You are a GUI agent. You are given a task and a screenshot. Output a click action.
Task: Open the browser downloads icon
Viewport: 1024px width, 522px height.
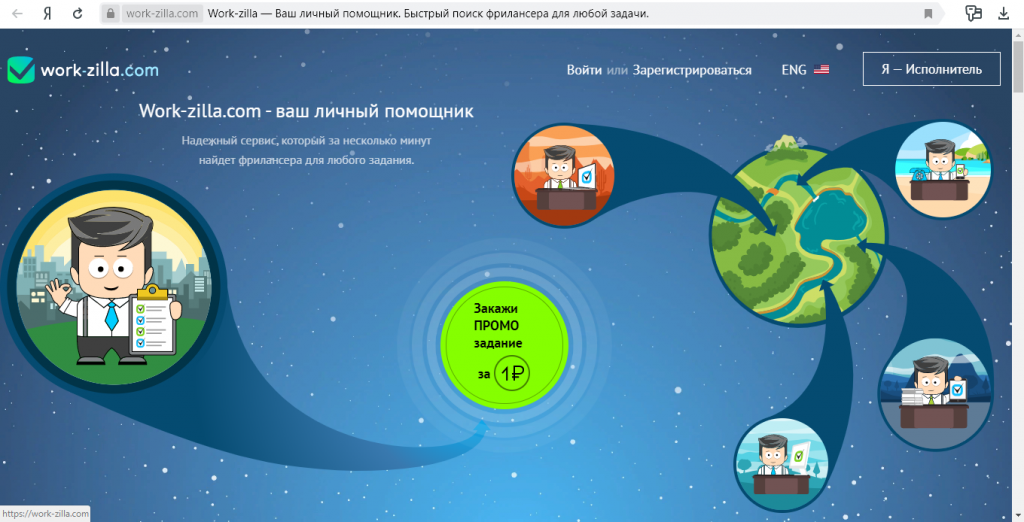point(1004,14)
